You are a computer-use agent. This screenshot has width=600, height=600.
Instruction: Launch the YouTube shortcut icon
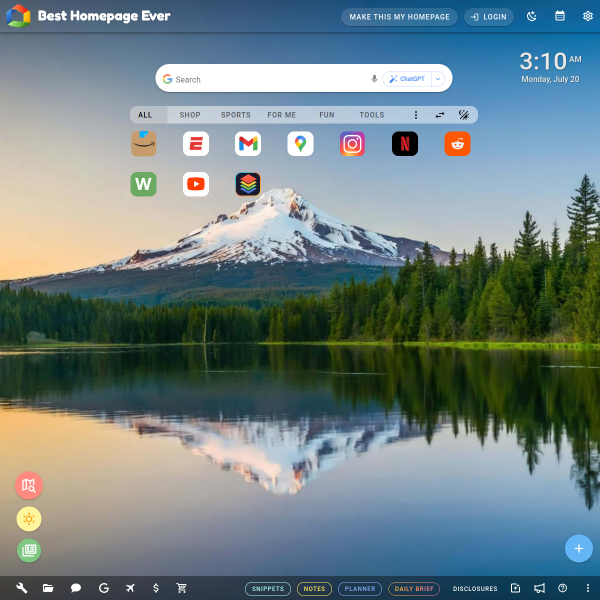[196, 184]
